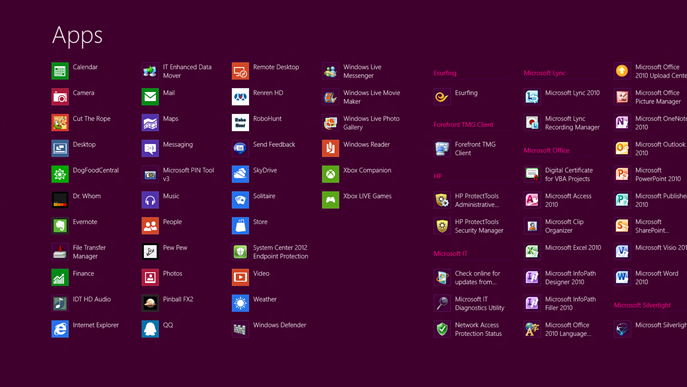Open Esurfing app icon
The height and width of the screenshot is (387, 687).
442,97
